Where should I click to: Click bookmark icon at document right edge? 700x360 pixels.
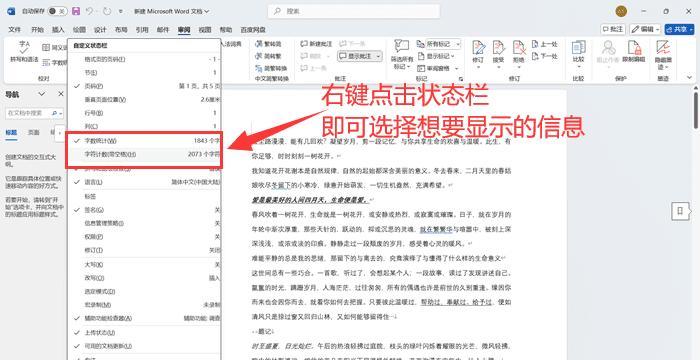680,211
